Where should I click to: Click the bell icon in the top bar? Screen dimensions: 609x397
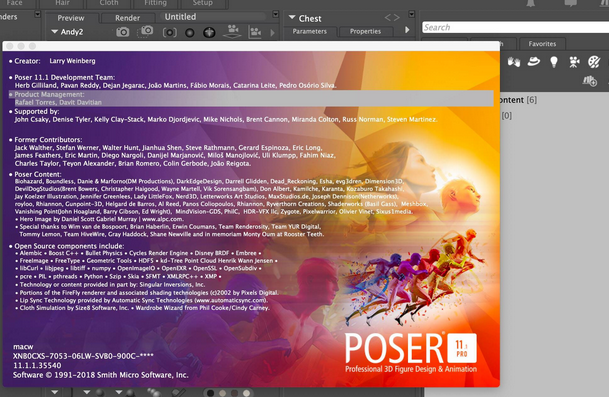click(531, 3)
